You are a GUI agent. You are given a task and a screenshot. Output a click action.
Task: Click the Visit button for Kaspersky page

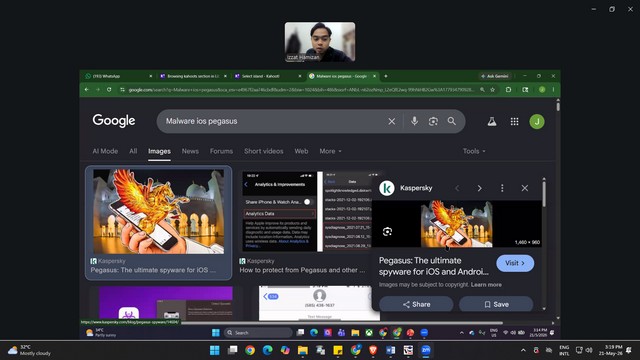click(x=515, y=263)
